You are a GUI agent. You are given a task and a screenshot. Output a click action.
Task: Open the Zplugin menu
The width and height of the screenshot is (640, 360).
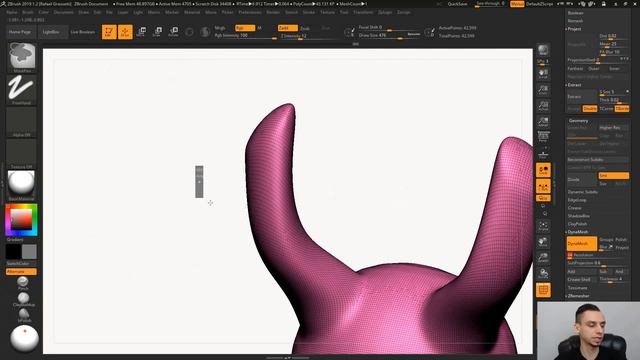coord(385,12)
